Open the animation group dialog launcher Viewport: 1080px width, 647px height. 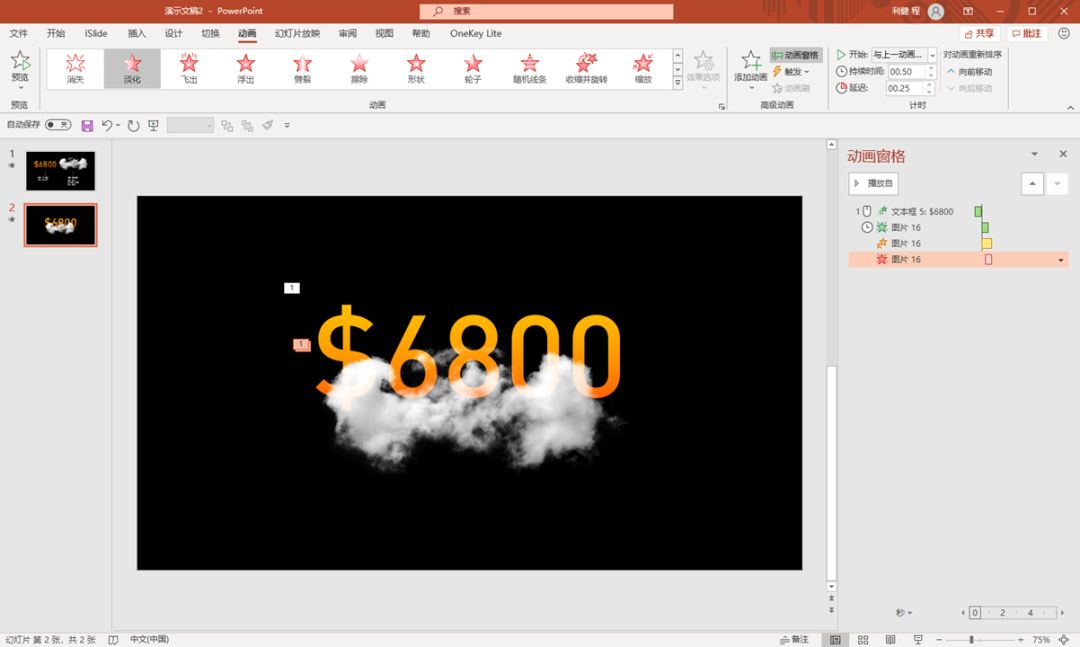point(721,106)
